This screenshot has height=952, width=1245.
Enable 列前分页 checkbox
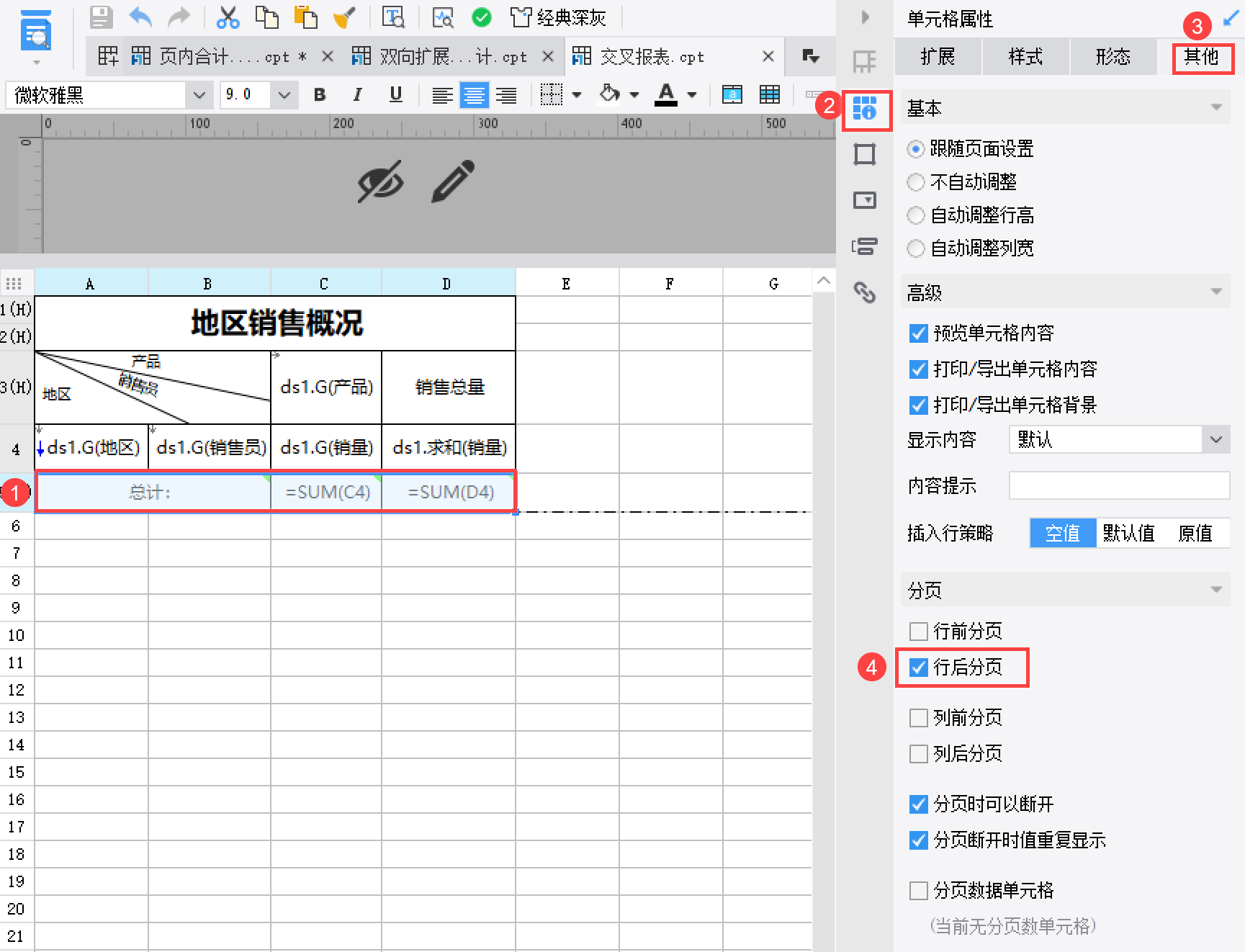919,718
